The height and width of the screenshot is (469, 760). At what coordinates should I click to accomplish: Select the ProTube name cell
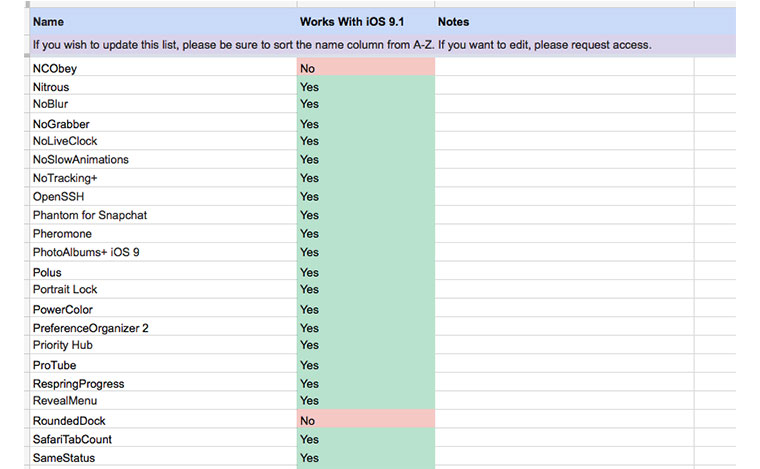tap(163, 363)
